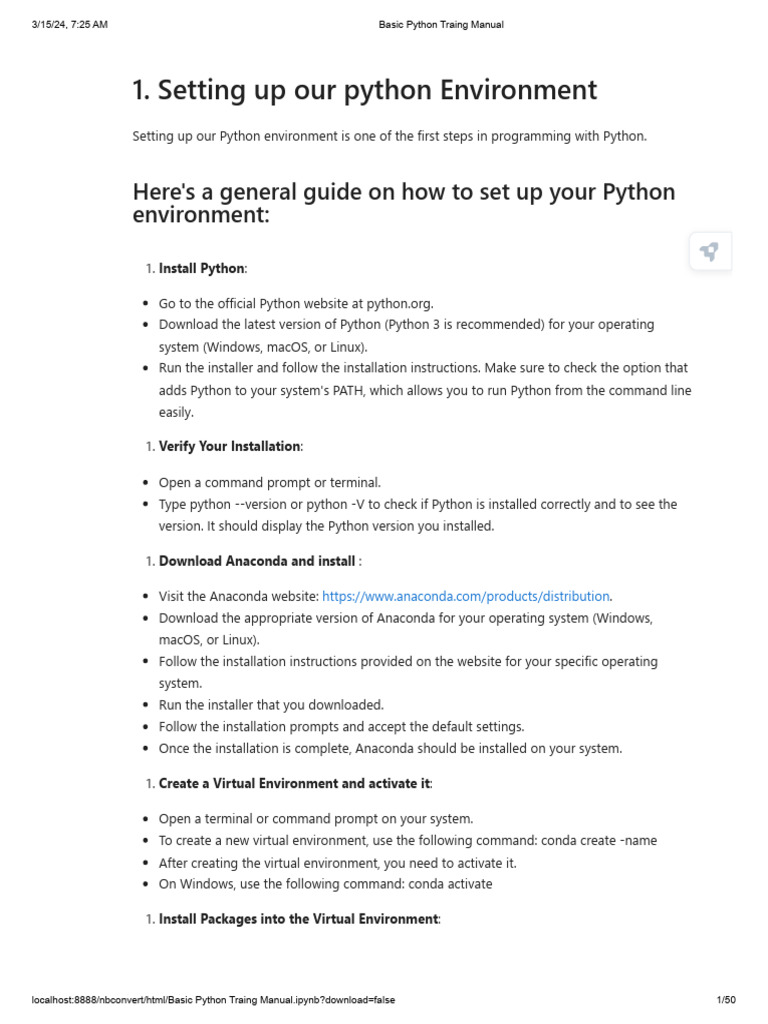The image size is (768, 1024).
Task: Select the "Verify Your Installation" step title
Action: [x=229, y=446]
